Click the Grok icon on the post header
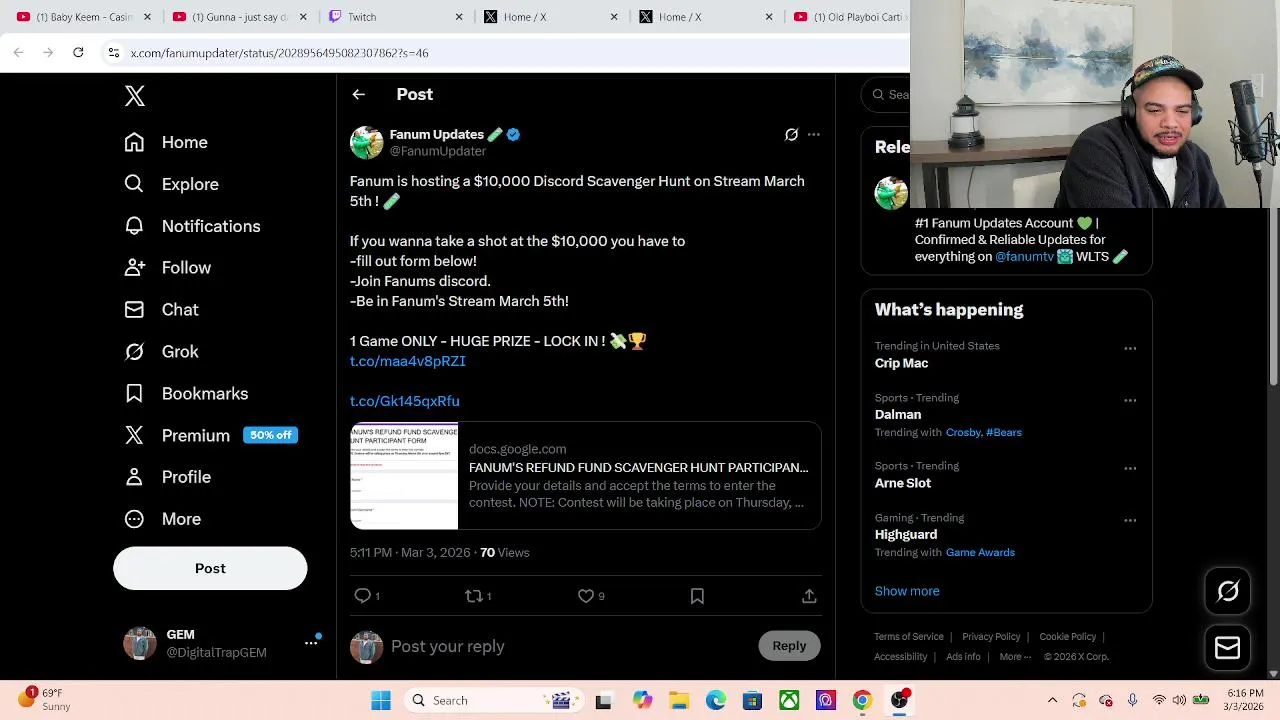Viewport: 1280px width, 720px height. click(x=791, y=134)
